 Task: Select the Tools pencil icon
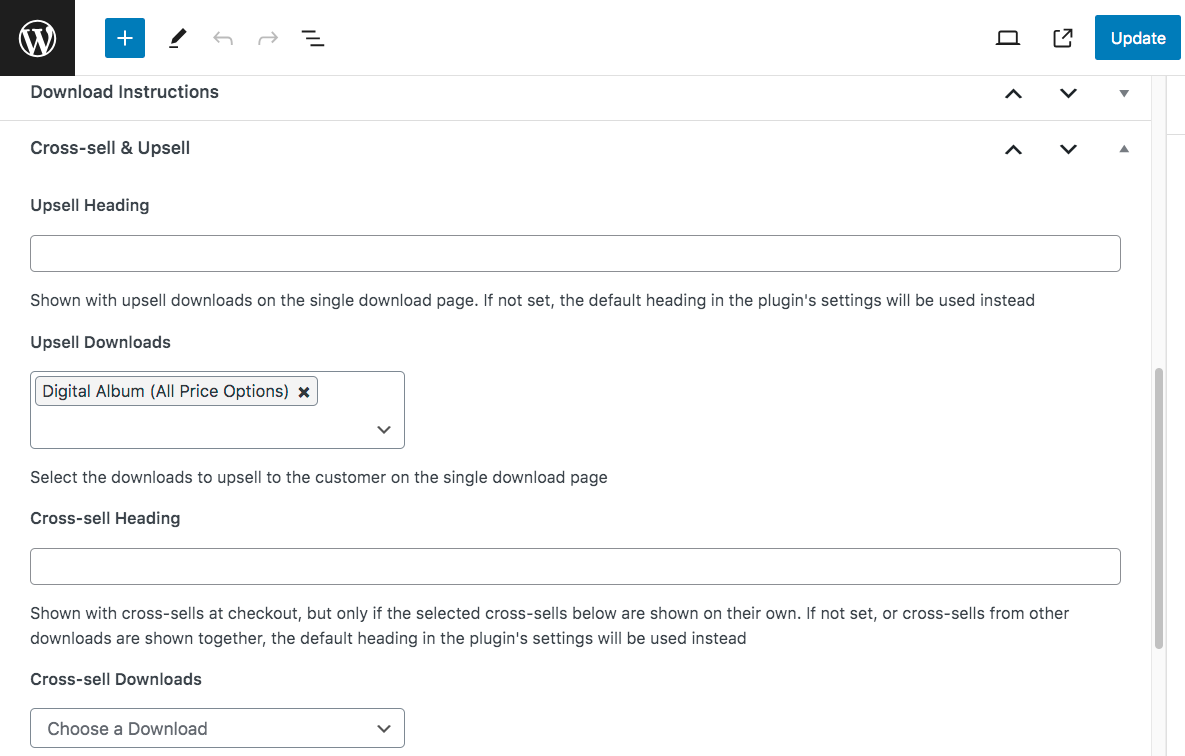(x=177, y=37)
